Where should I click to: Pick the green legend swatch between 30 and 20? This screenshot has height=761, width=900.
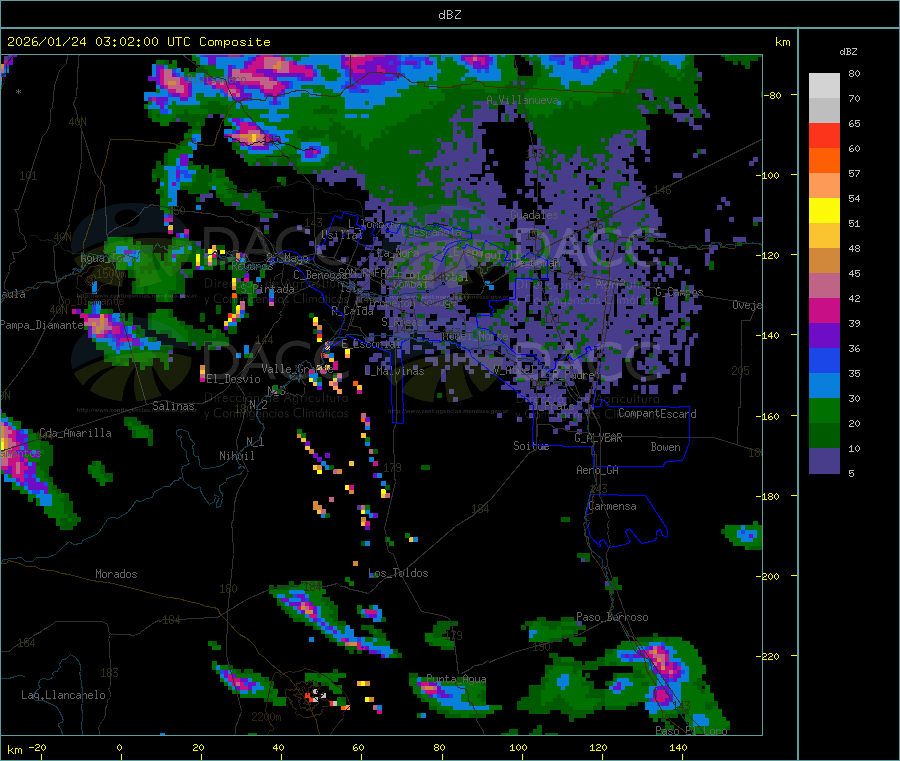tap(824, 410)
